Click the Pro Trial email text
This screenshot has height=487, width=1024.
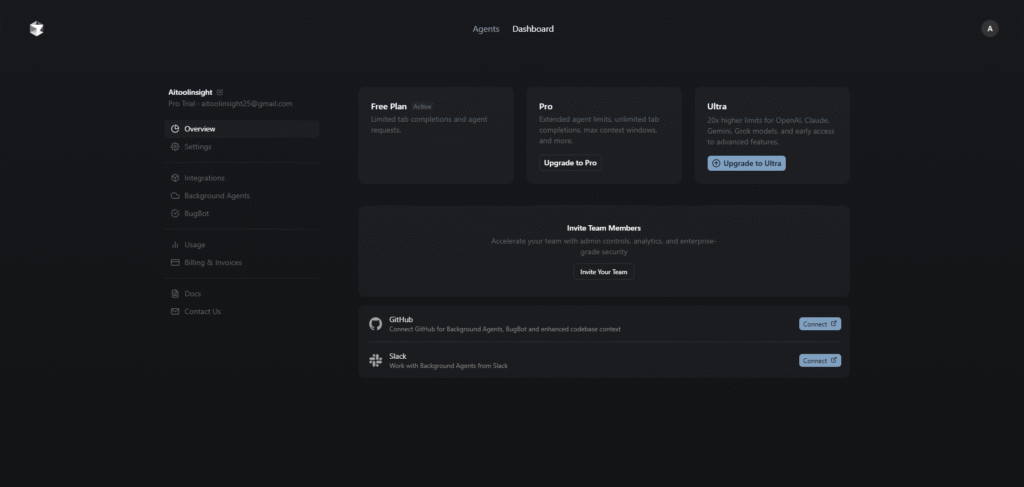click(x=231, y=104)
